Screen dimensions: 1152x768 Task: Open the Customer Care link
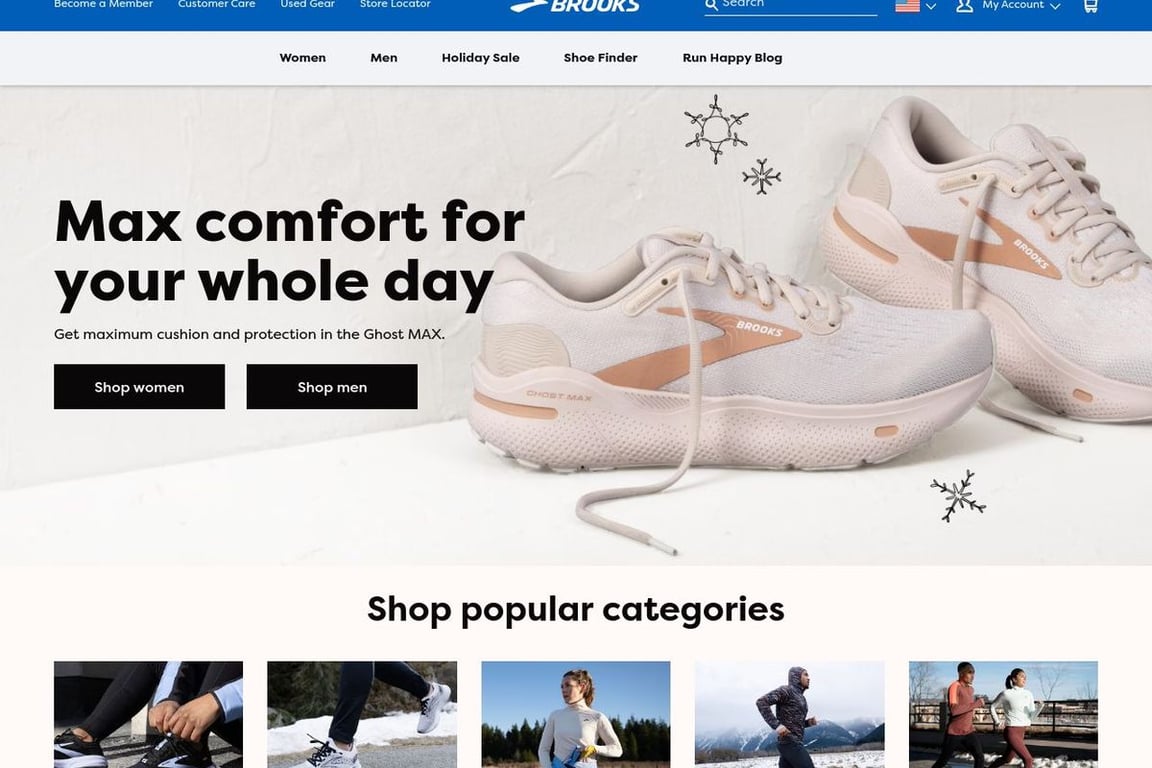[217, 4]
